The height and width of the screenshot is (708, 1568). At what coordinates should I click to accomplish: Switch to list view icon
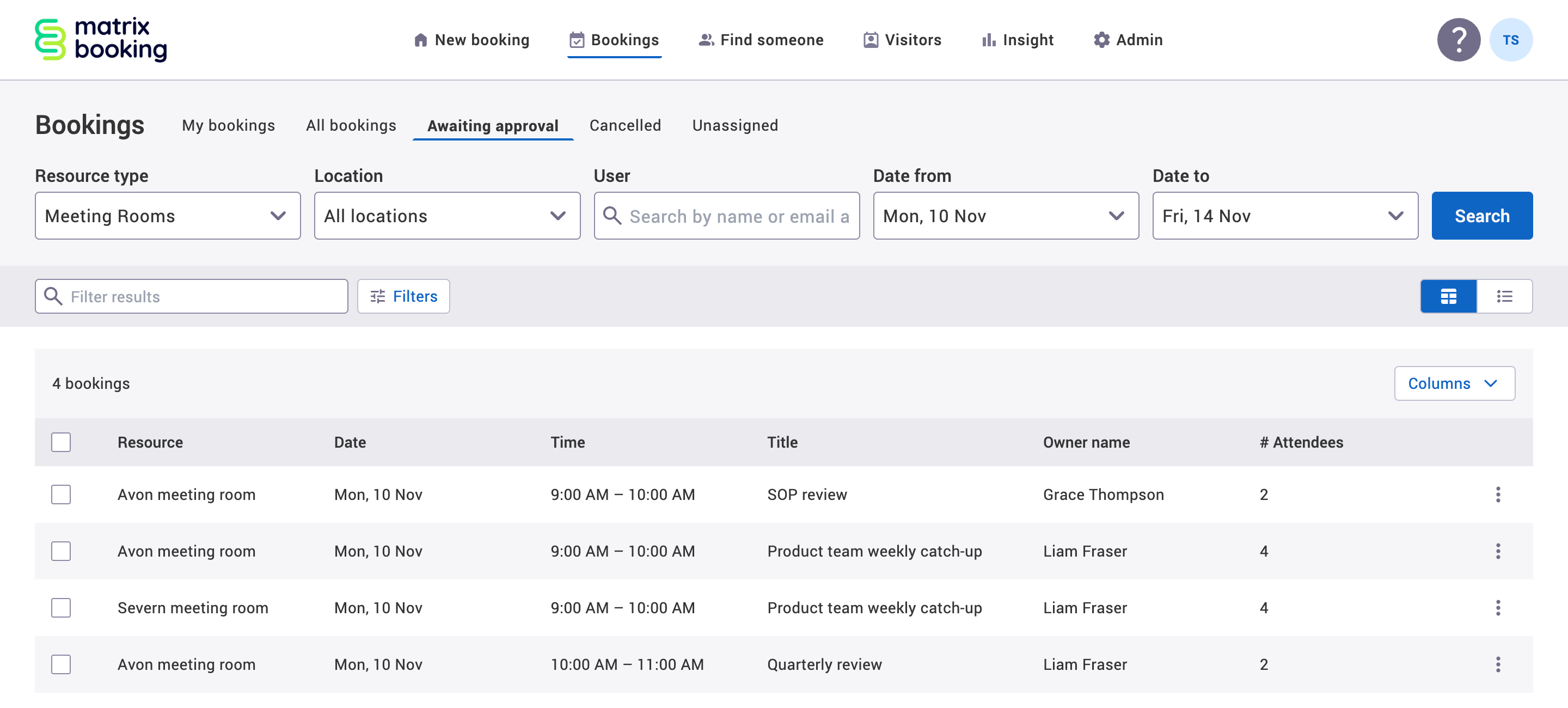click(x=1505, y=296)
